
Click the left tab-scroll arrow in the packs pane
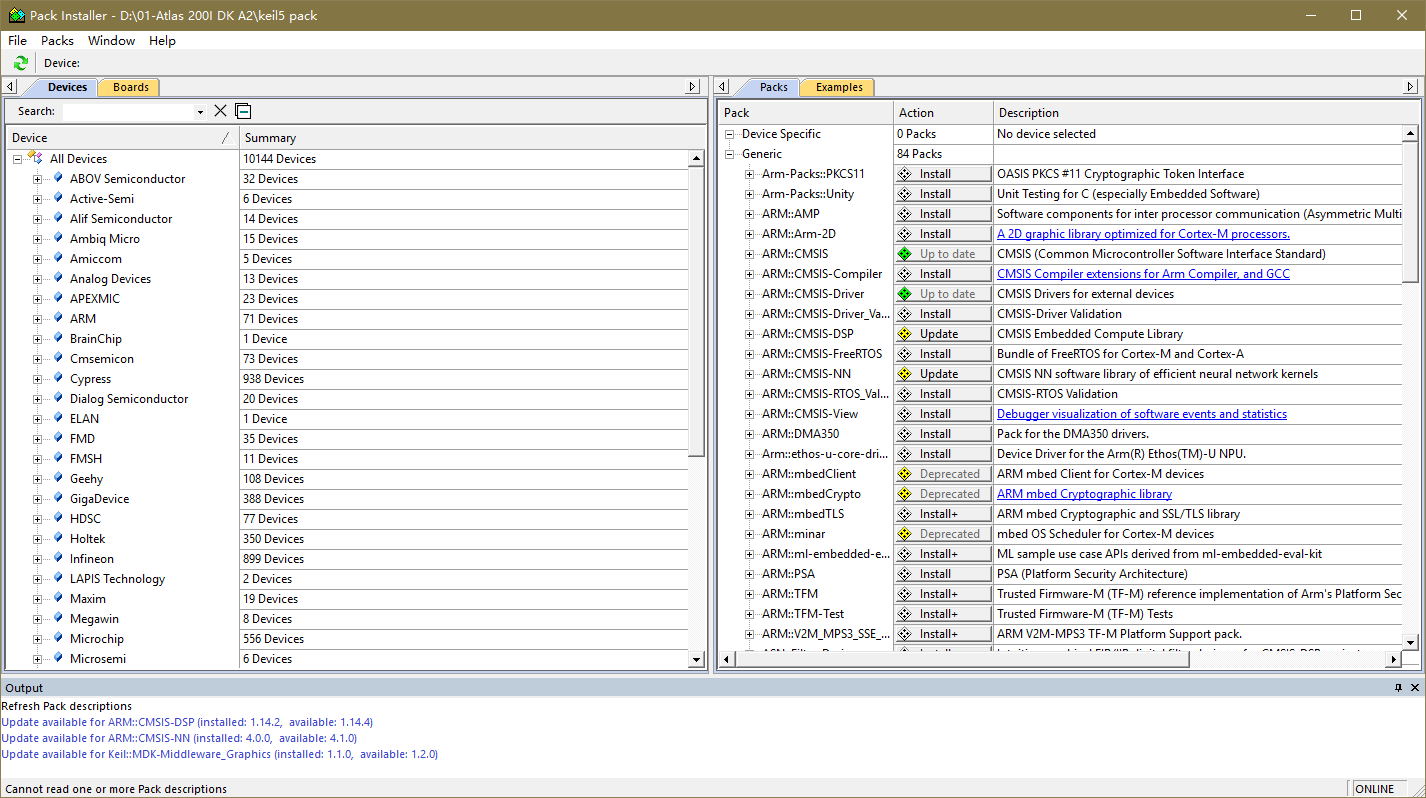(723, 87)
